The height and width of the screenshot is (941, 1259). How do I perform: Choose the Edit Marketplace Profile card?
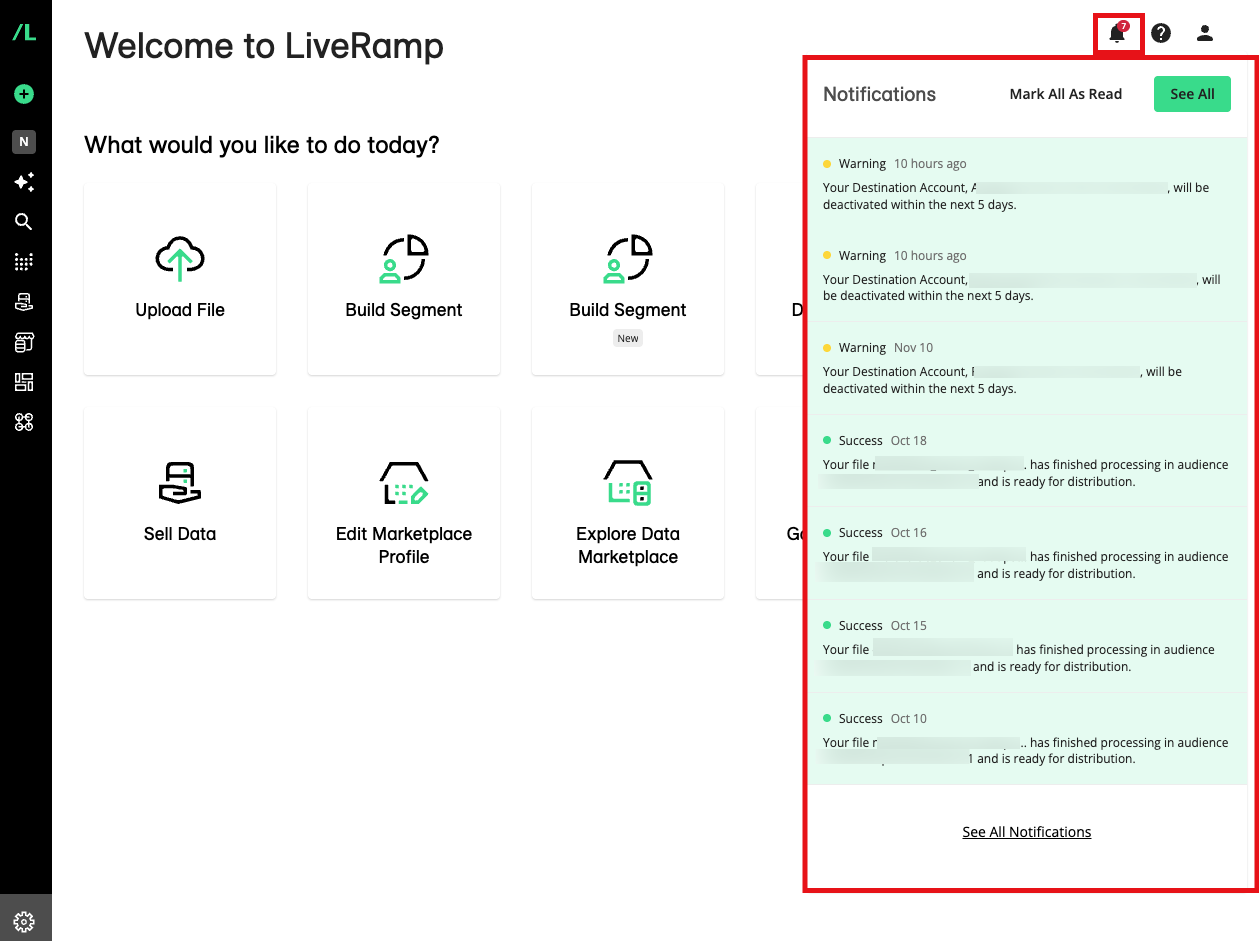(x=404, y=502)
